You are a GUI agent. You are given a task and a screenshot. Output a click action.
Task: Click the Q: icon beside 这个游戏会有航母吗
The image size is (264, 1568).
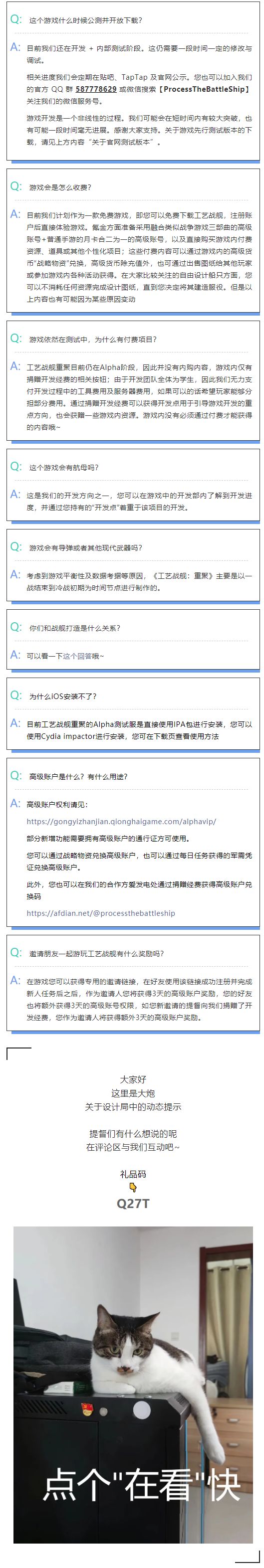[x=16, y=466]
